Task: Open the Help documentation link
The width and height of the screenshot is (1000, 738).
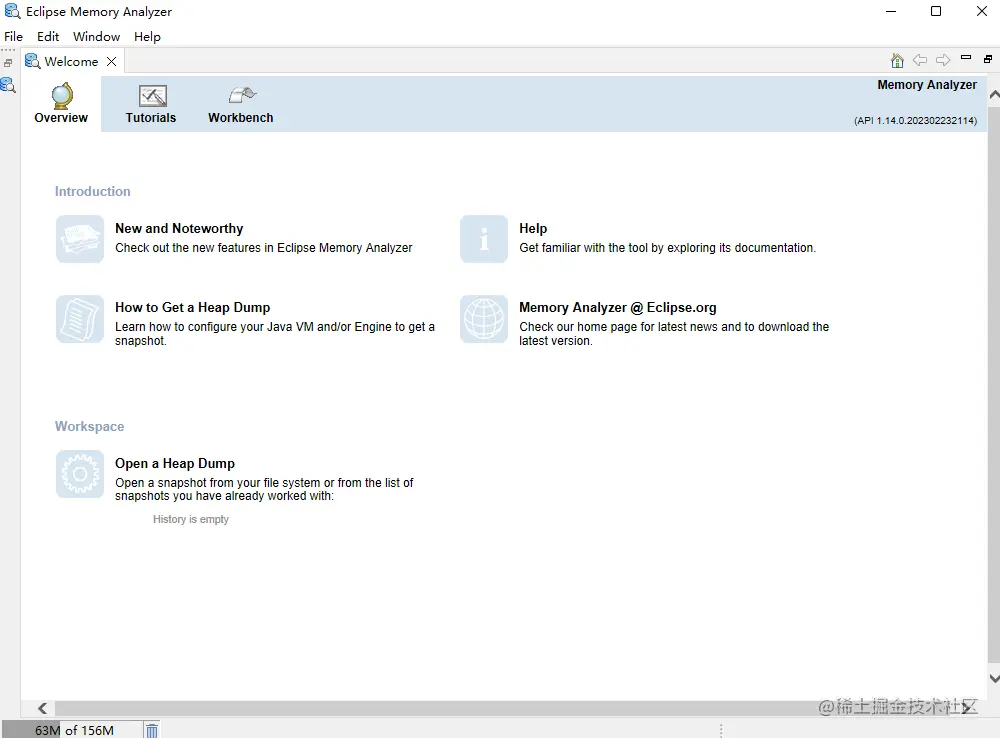Action: [x=533, y=228]
